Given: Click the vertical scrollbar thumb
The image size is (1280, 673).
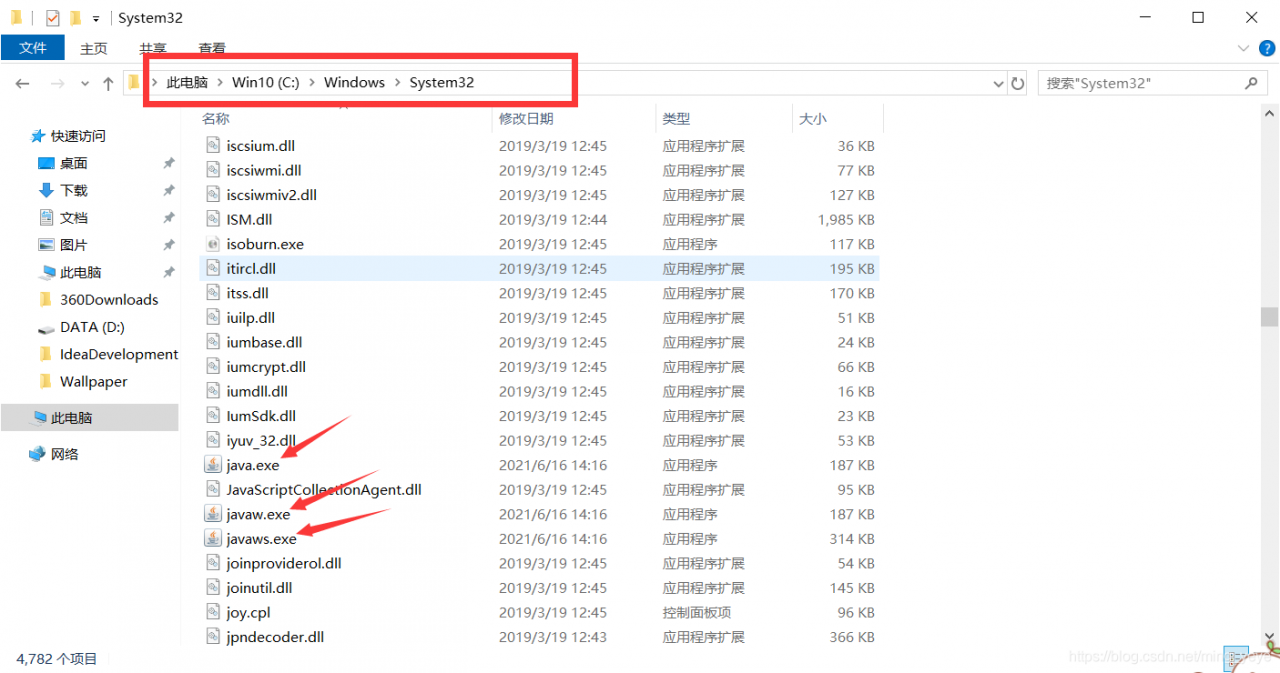Looking at the screenshot, I should tap(1269, 316).
